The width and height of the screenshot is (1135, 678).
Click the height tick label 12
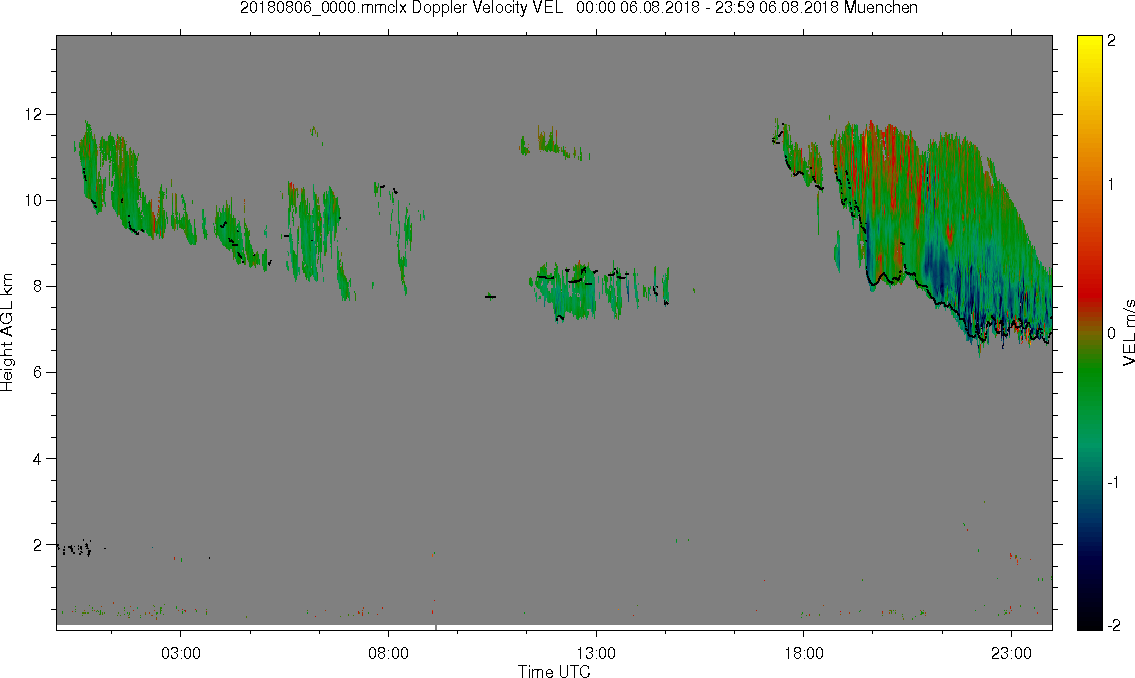(33, 114)
